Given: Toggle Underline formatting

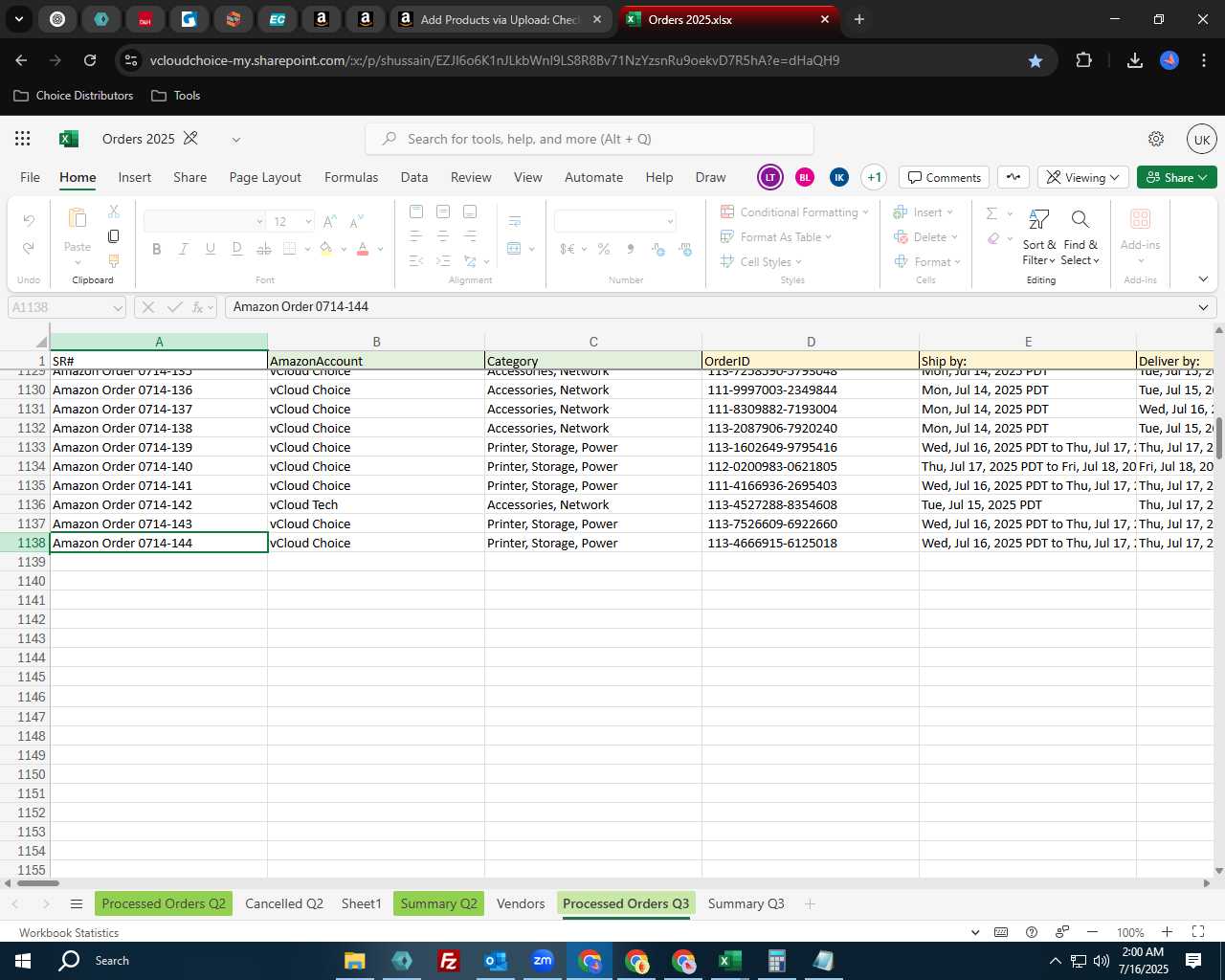Looking at the screenshot, I should coord(210,249).
